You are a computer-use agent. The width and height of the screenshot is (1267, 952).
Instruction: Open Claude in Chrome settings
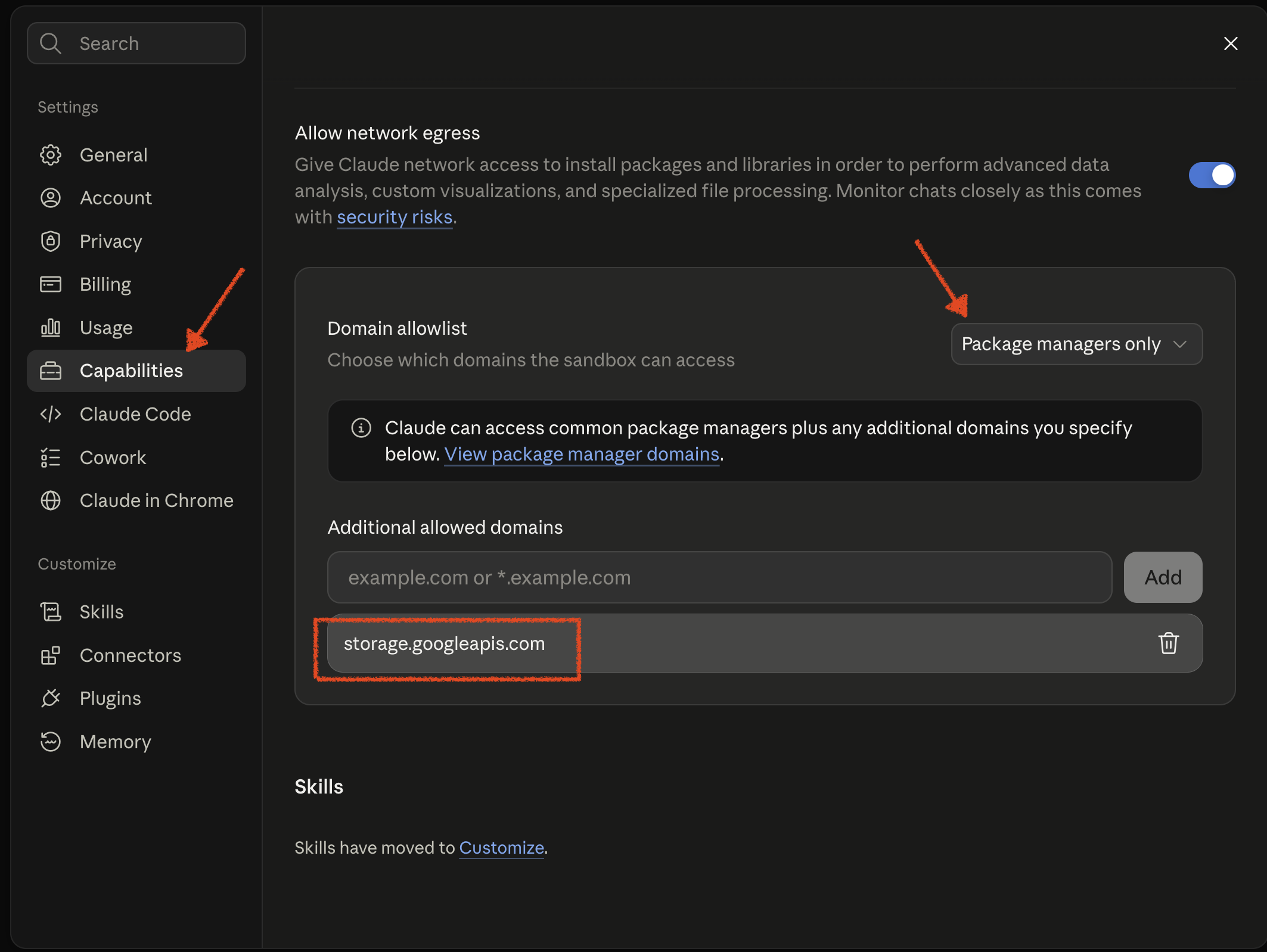click(136, 500)
